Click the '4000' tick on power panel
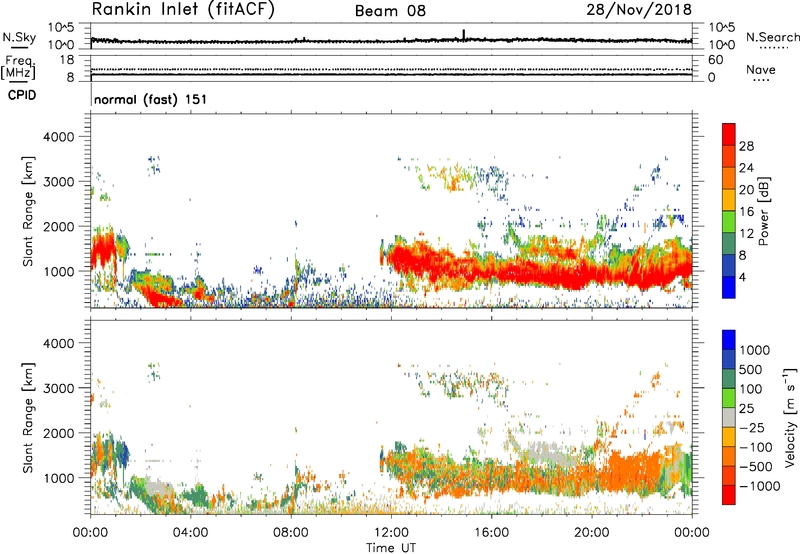 (59, 137)
